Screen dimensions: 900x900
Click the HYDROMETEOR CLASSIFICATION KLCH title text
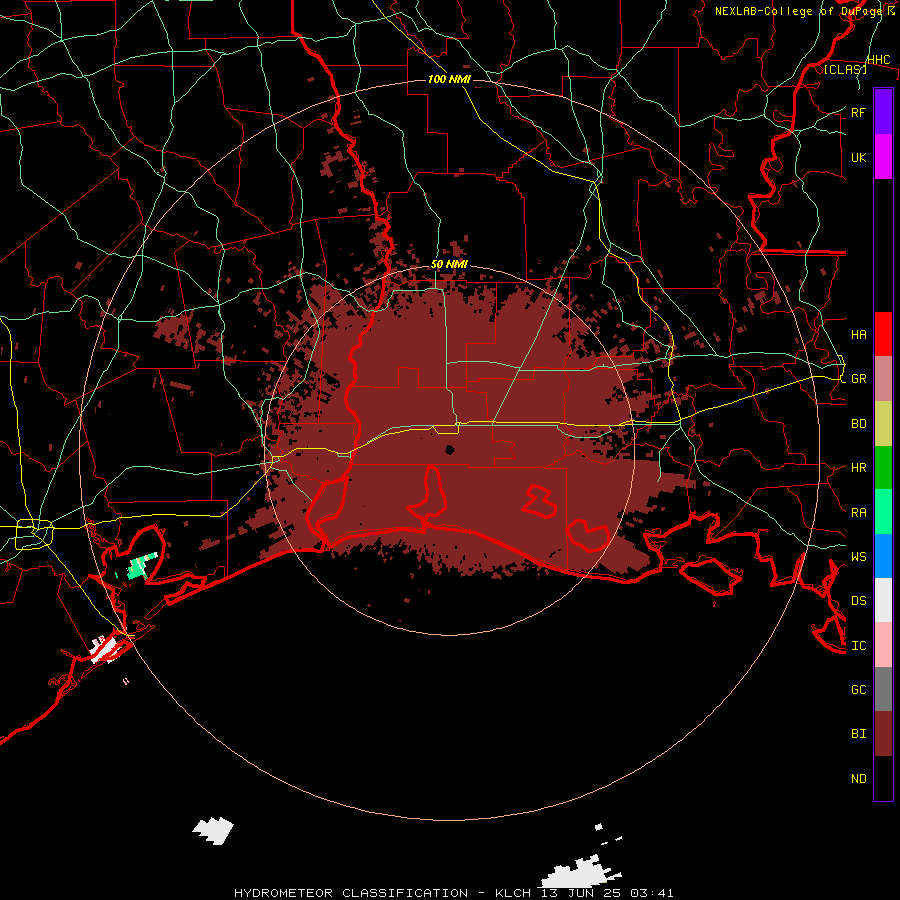point(453,893)
